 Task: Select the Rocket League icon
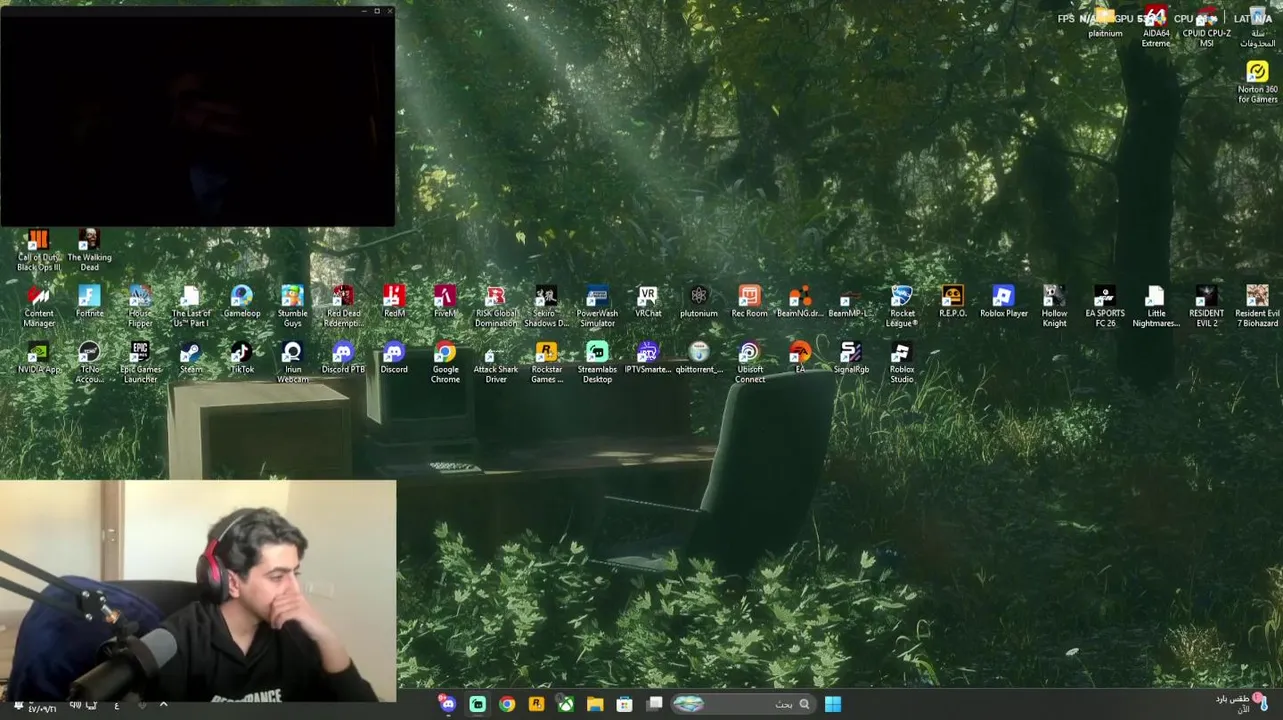click(x=902, y=306)
